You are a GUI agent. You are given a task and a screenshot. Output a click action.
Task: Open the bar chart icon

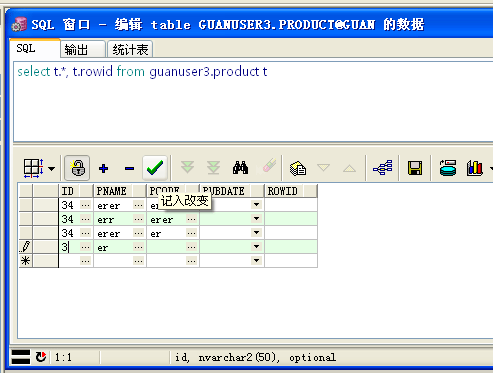pyautogui.click(x=475, y=168)
